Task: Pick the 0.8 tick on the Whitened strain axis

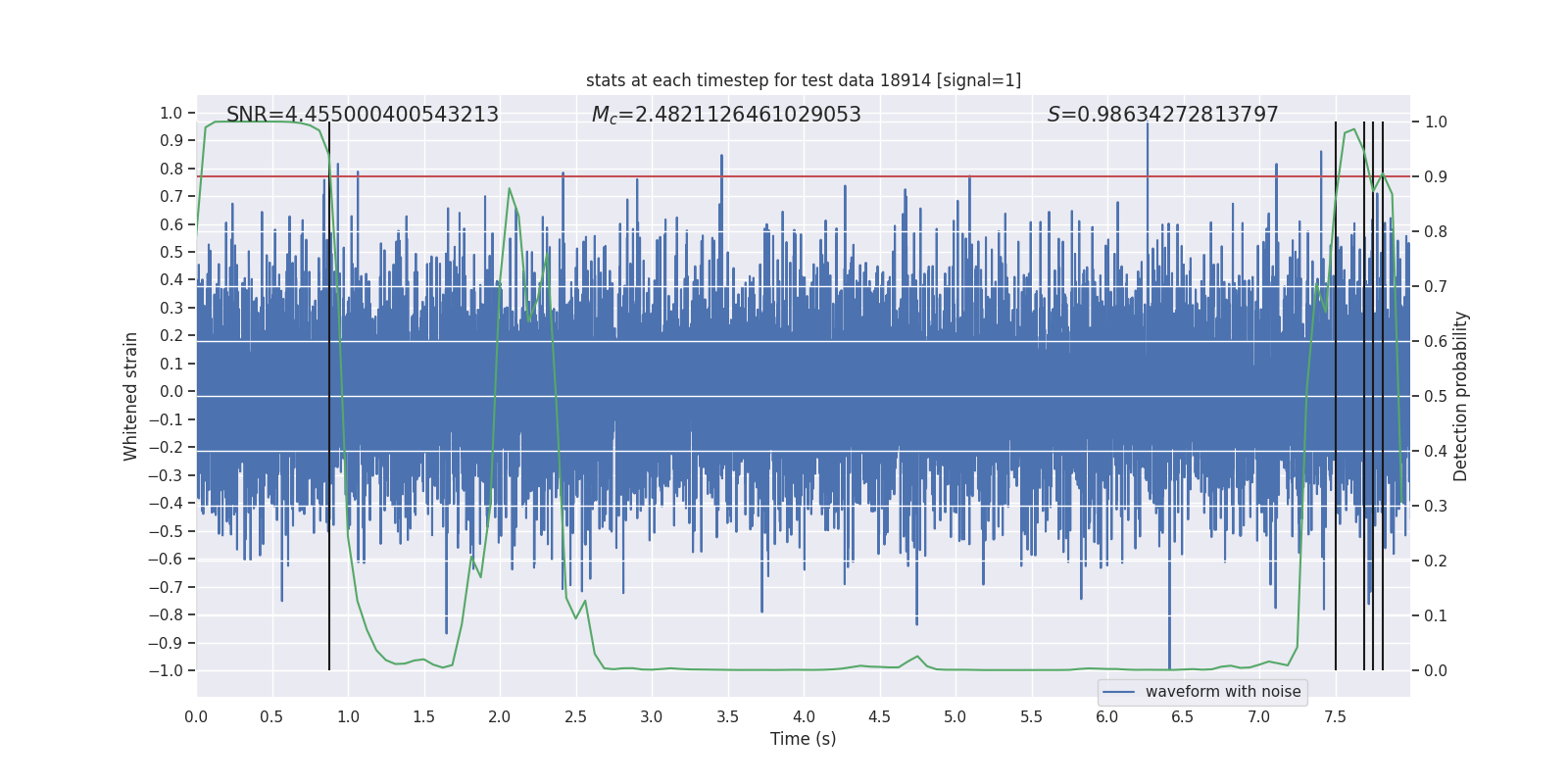Action: pos(171,169)
